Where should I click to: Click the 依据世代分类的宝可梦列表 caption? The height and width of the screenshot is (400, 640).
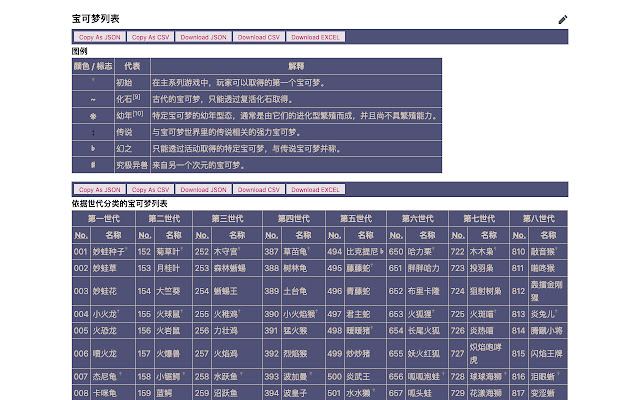coord(120,204)
